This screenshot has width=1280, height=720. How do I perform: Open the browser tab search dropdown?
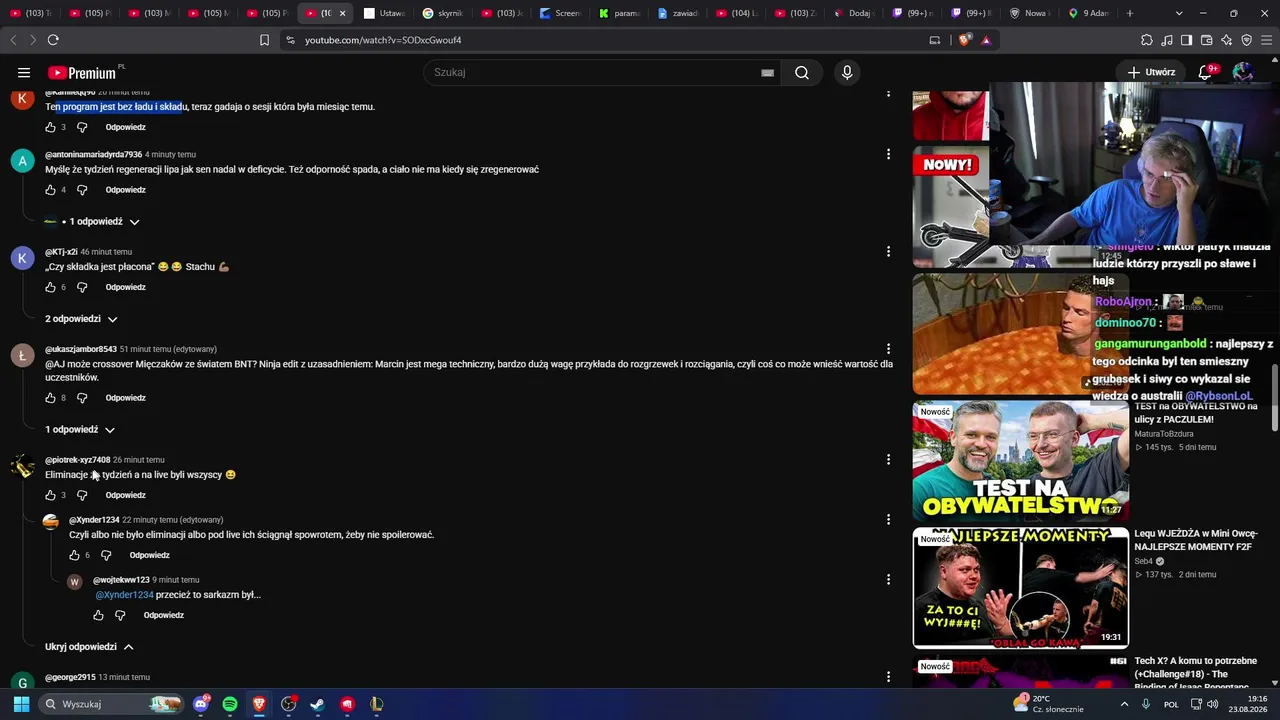point(1179,13)
